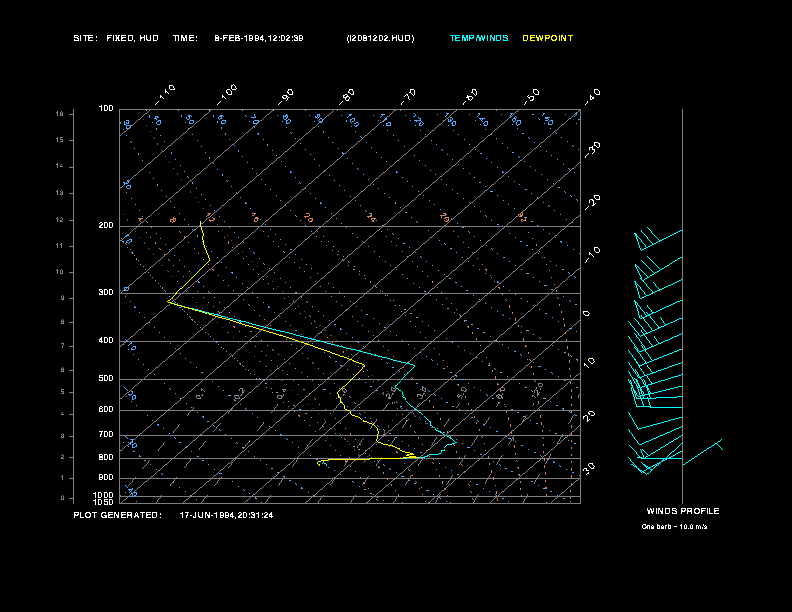The width and height of the screenshot is (792, 612).
Task: Click the 'WINDS PROFILE' caption
Action: point(683,511)
